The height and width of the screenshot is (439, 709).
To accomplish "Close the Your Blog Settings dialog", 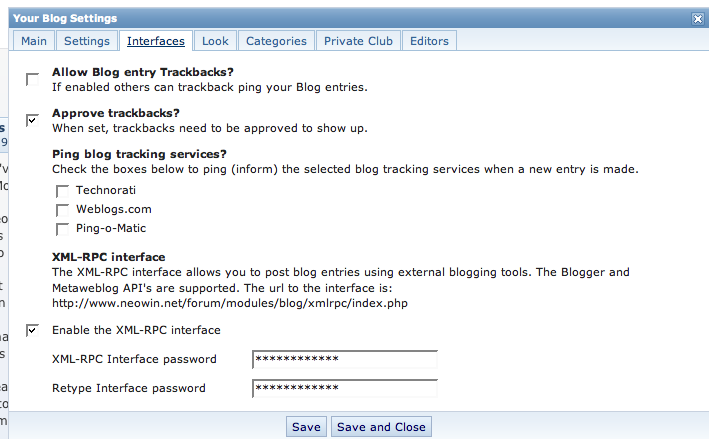I will 697,18.
